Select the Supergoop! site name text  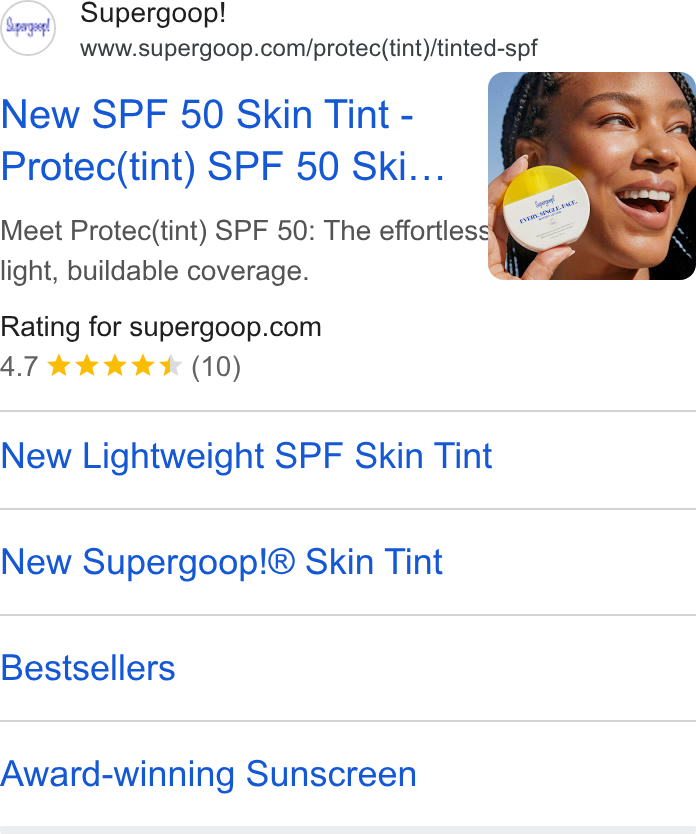153,13
